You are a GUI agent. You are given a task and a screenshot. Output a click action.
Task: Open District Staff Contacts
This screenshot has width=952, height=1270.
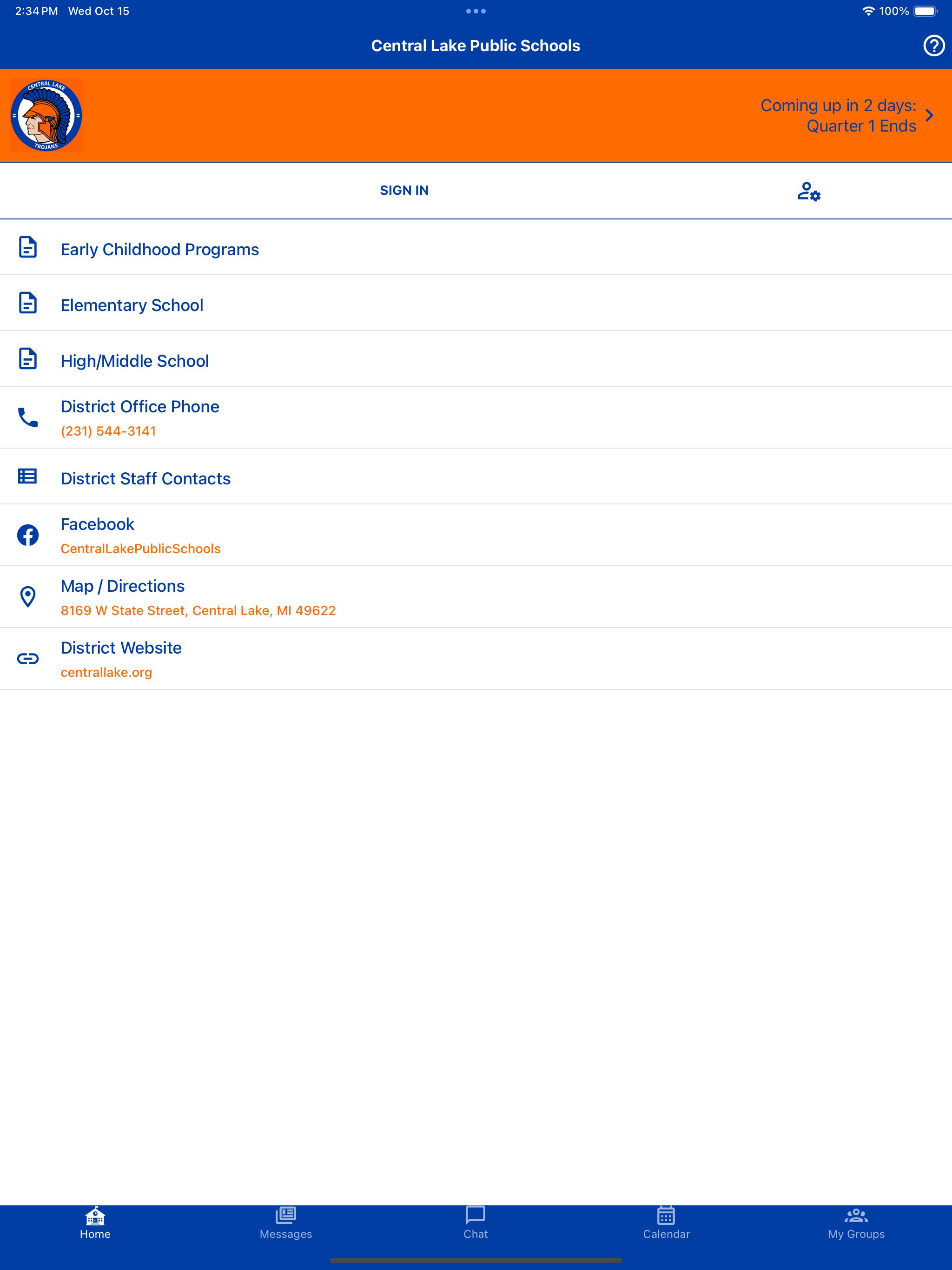(476, 476)
